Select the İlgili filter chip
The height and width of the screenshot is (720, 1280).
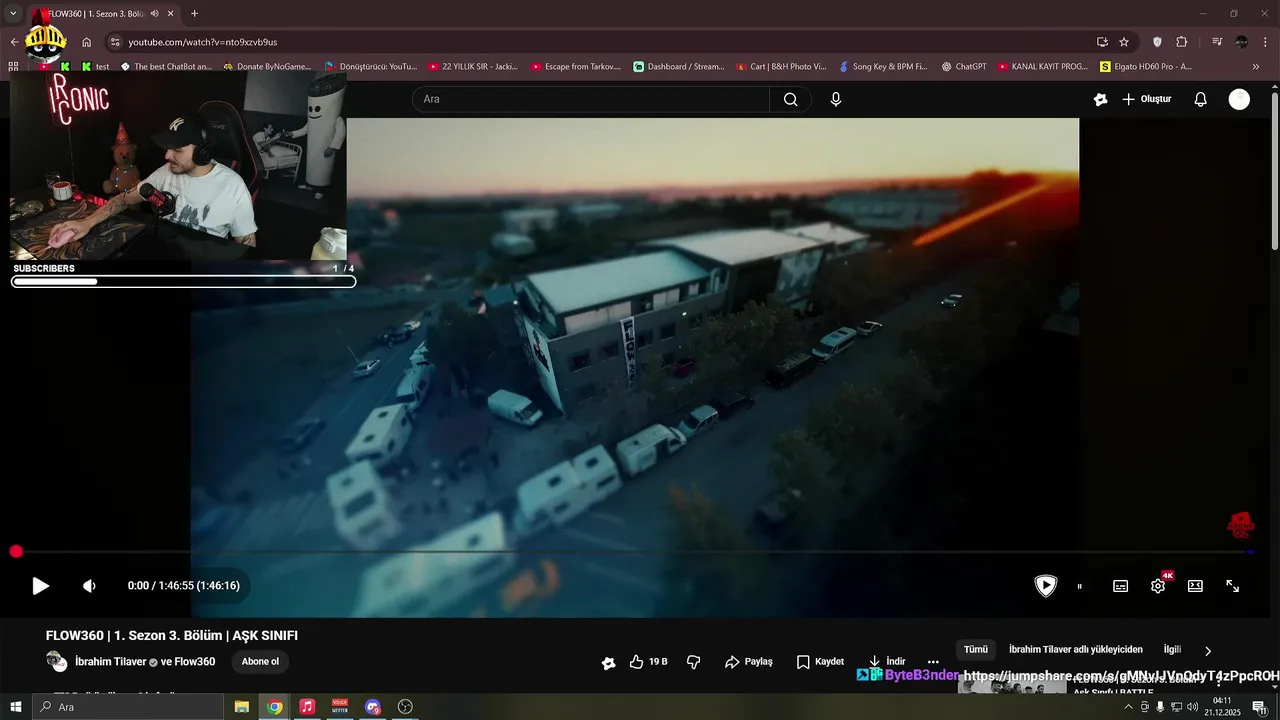pos(1172,650)
